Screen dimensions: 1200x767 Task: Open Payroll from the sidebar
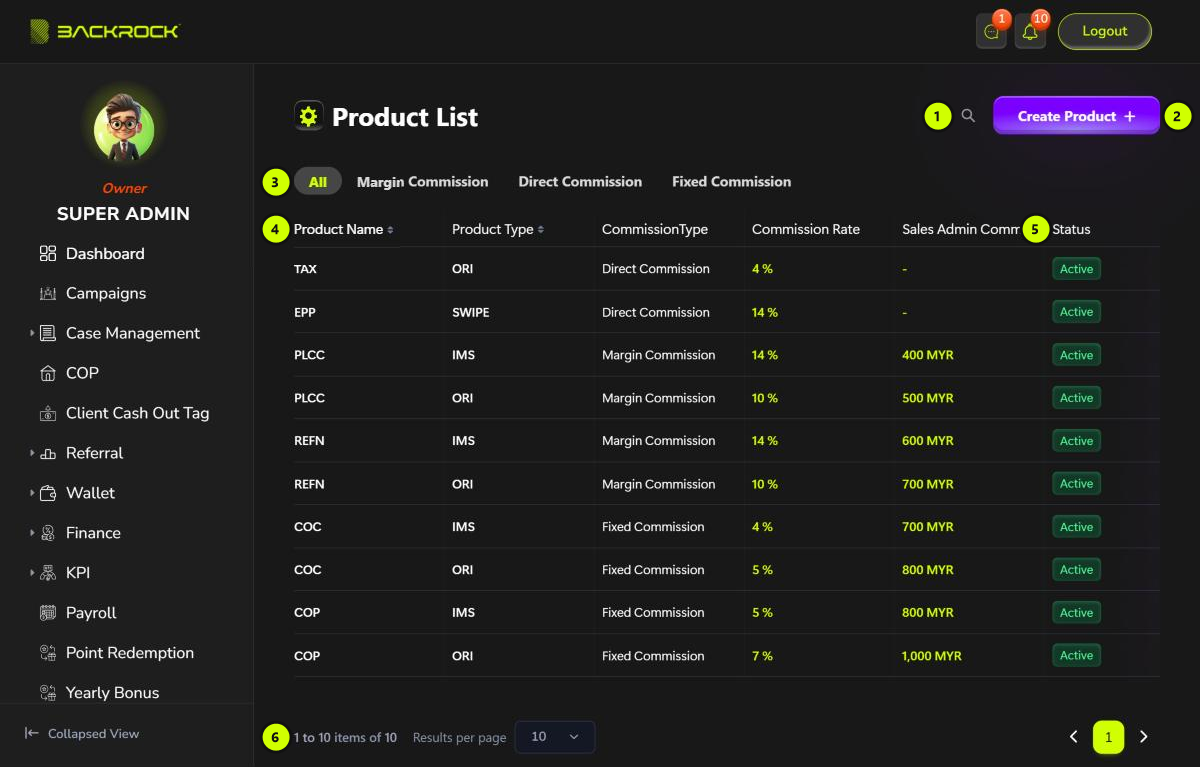pyautogui.click(x=91, y=613)
